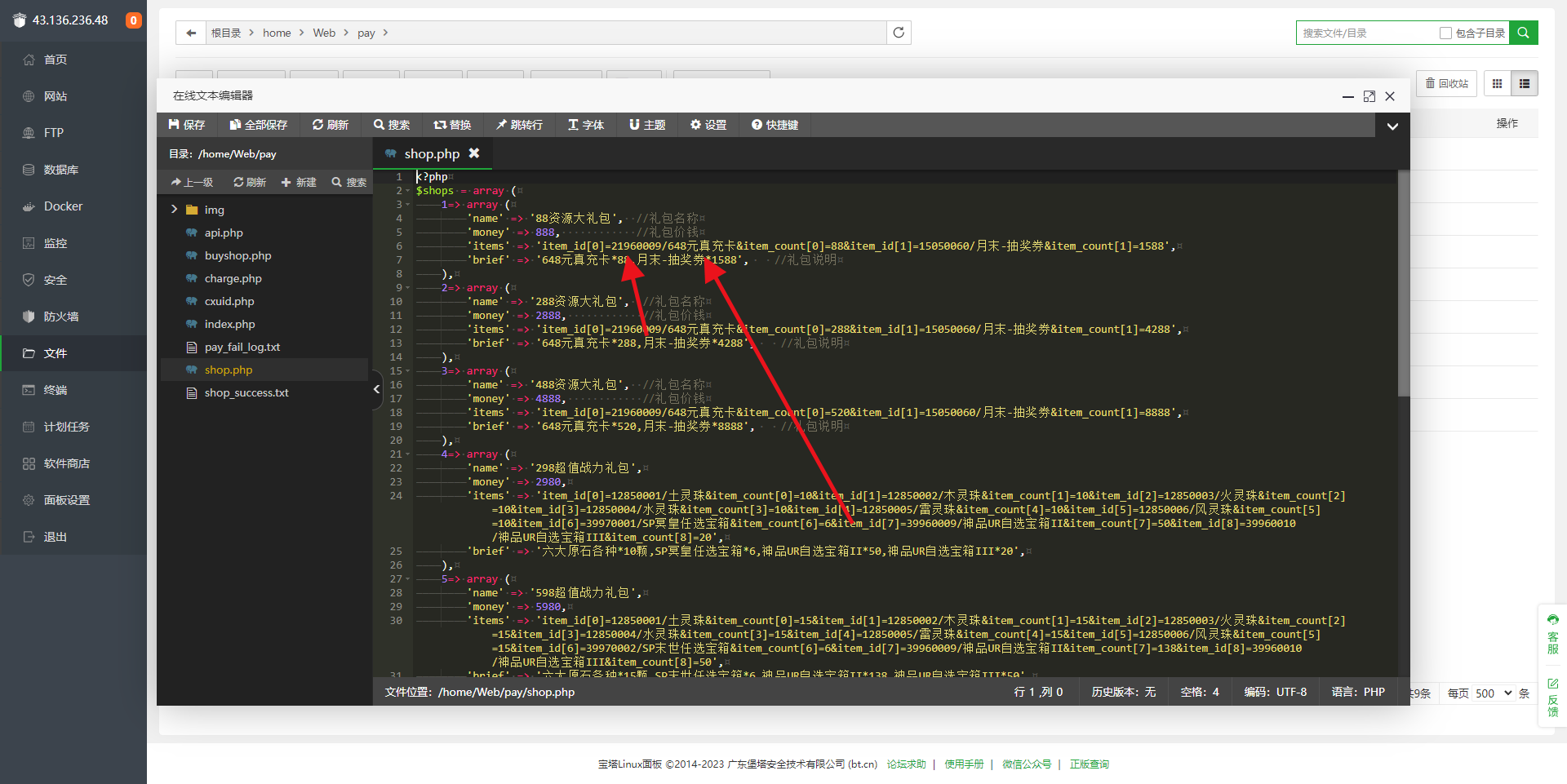Reload the directory with refresh icon
Viewport: 1567px width, 784px height.
(x=899, y=33)
